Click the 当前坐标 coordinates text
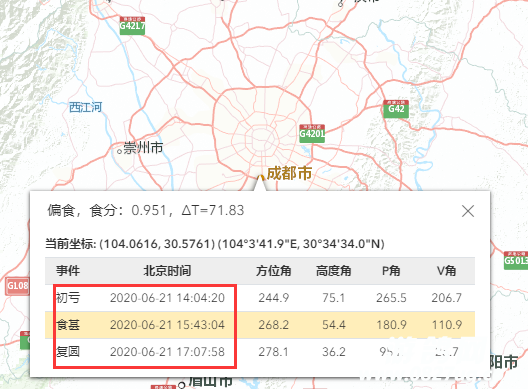 [x=215, y=244]
